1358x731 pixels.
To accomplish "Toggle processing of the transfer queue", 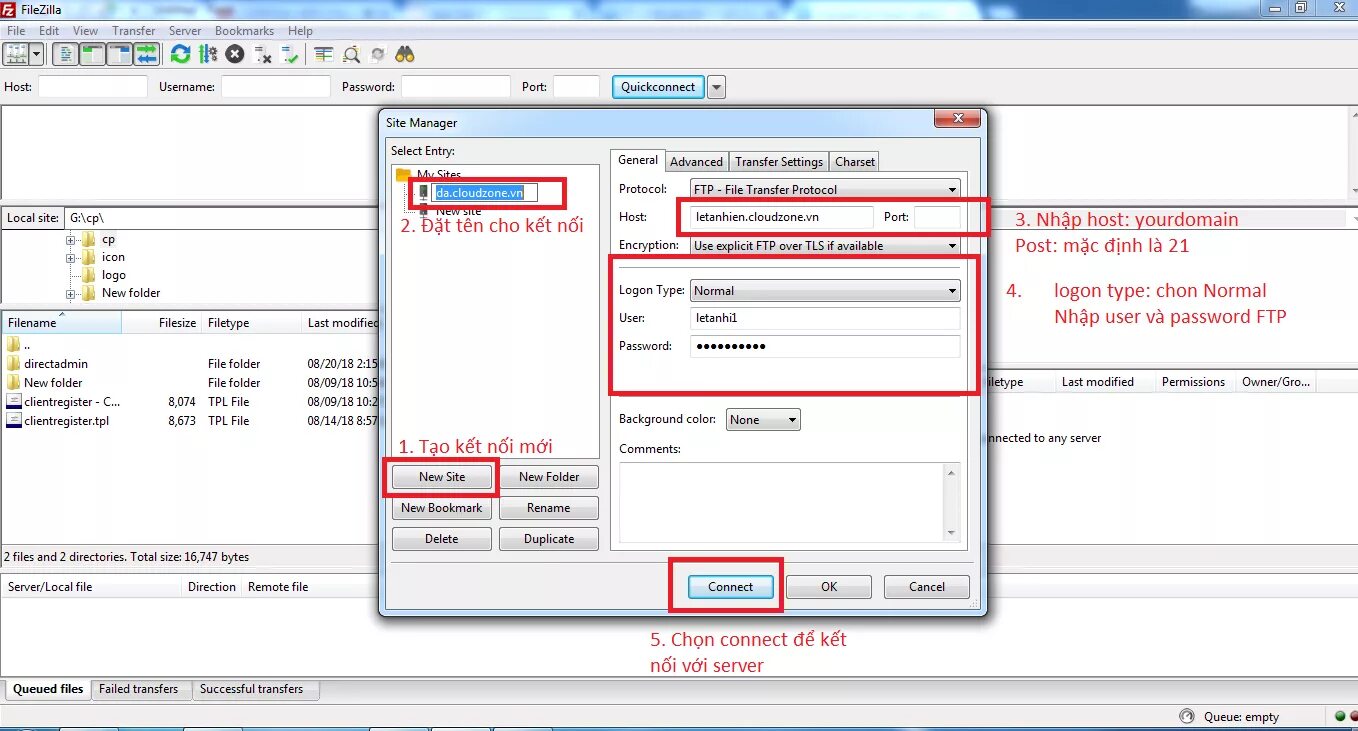I will click(208, 54).
